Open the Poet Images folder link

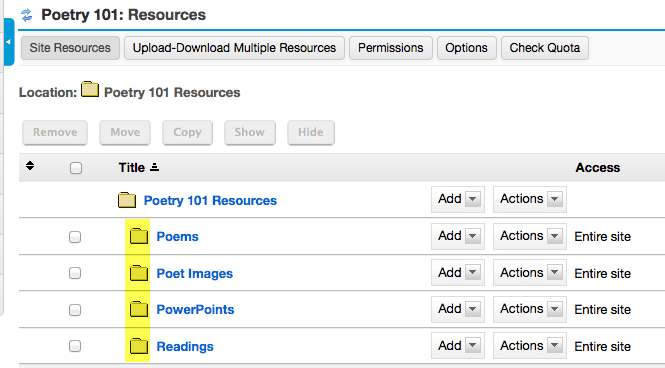[195, 273]
